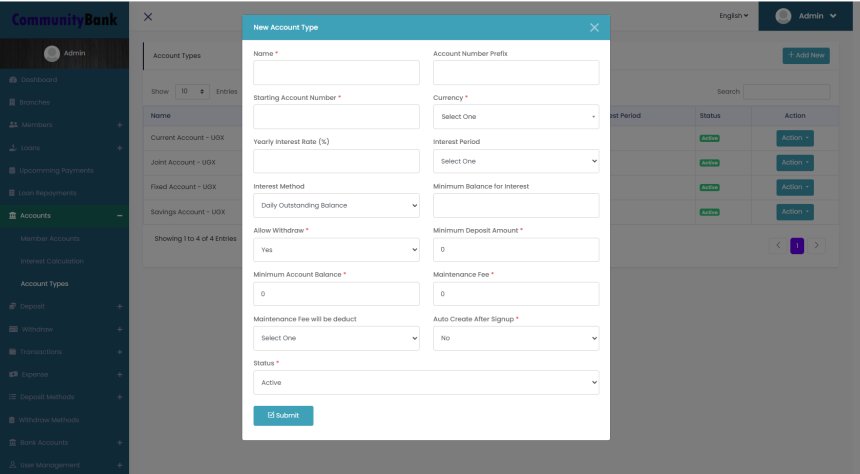Open Member Accounts menu item

[x=50, y=238]
